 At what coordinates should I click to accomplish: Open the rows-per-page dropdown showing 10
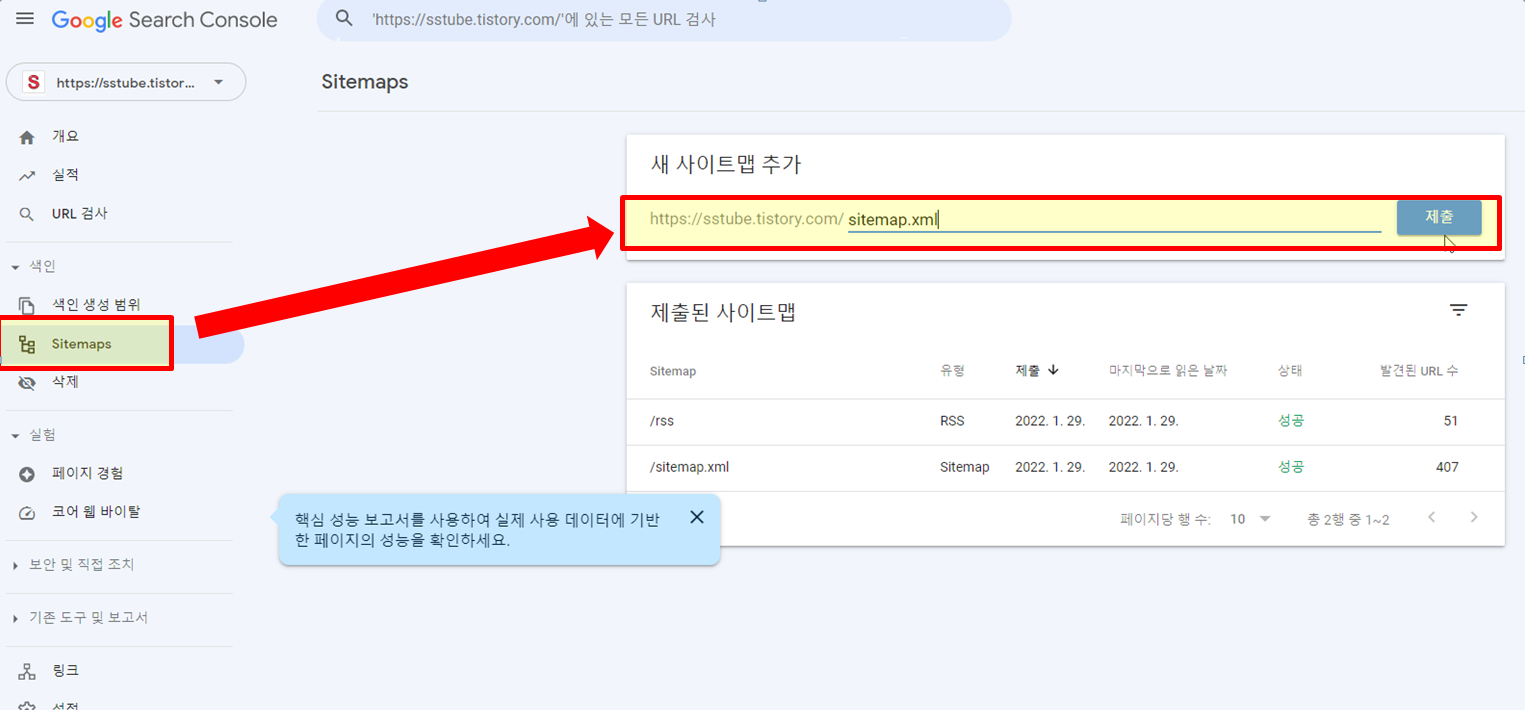coord(1250,519)
